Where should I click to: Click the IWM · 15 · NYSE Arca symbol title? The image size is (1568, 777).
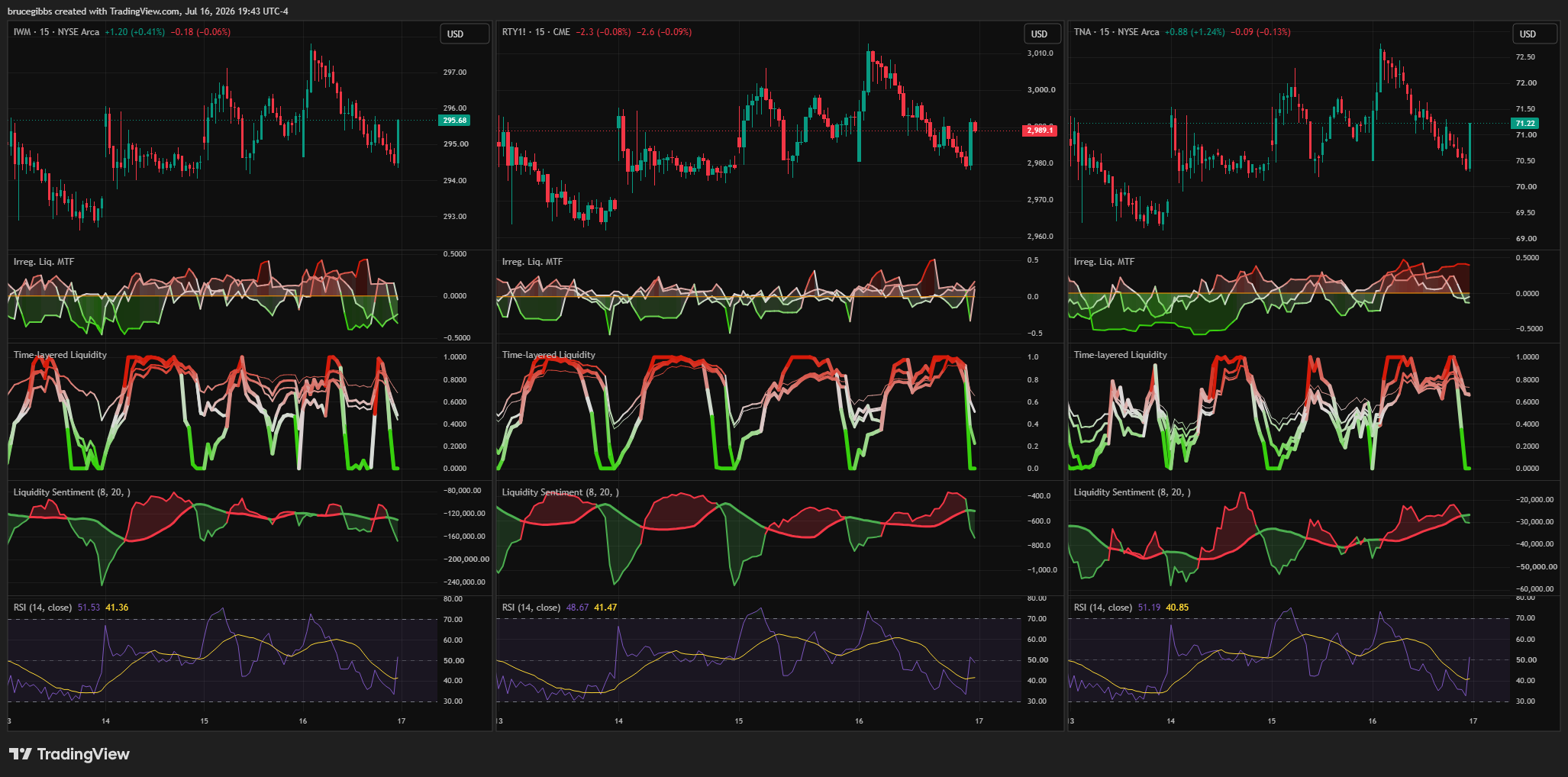tap(56, 32)
